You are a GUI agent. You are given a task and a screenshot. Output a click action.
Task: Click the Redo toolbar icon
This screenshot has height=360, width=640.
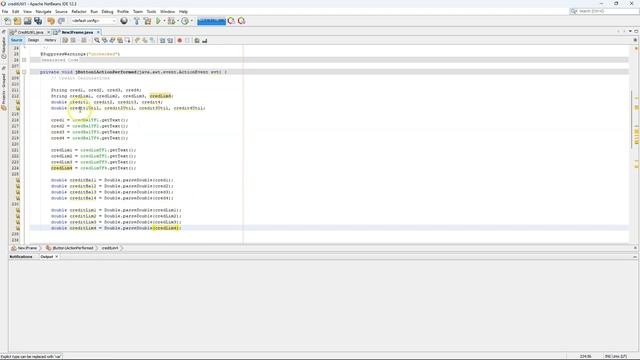click(61, 21)
